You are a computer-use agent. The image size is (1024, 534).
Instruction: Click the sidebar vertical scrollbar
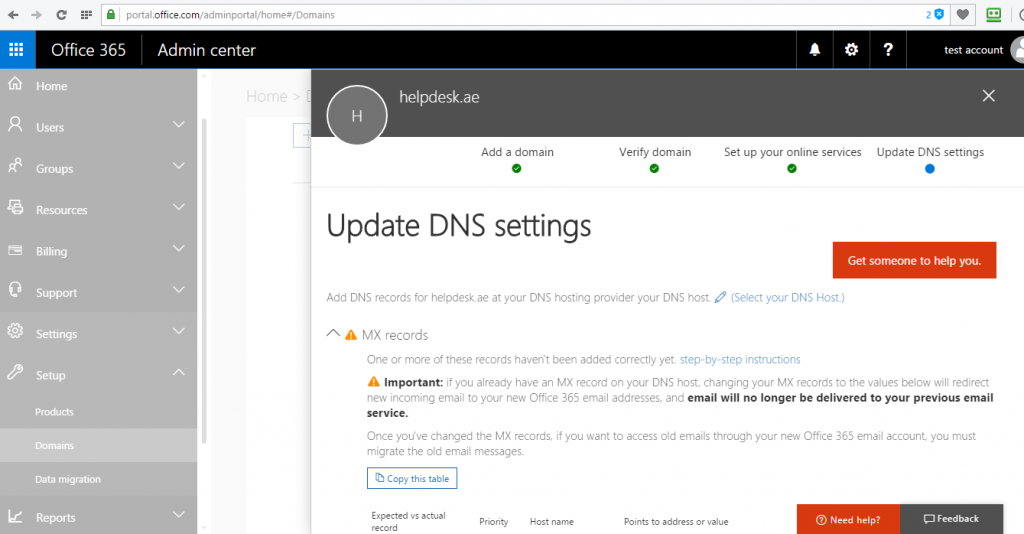pyautogui.click(x=204, y=281)
